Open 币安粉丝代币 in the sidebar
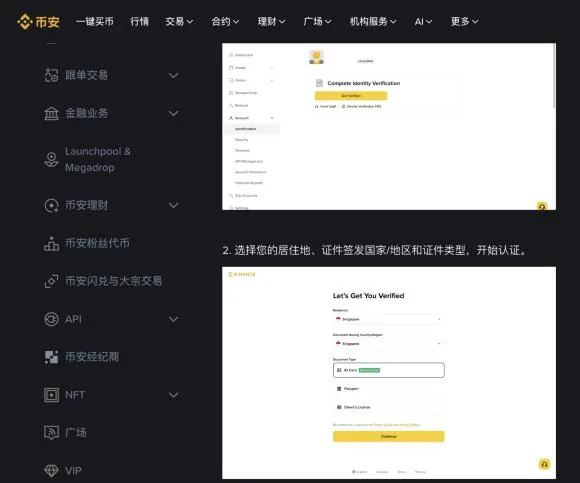The height and width of the screenshot is (483, 580). [x=97, y=243]
